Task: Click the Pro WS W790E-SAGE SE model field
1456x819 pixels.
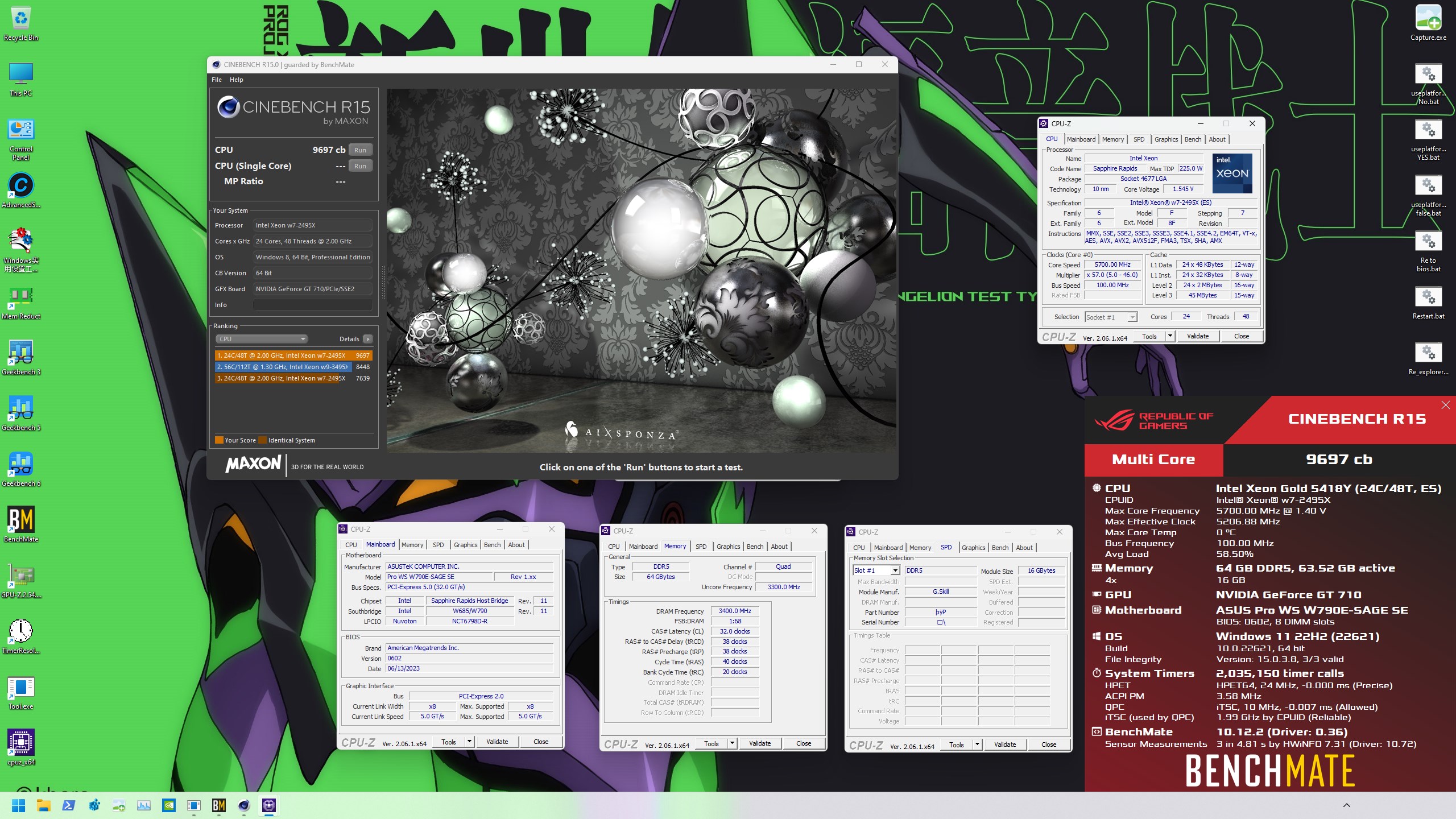Action: 440,577
